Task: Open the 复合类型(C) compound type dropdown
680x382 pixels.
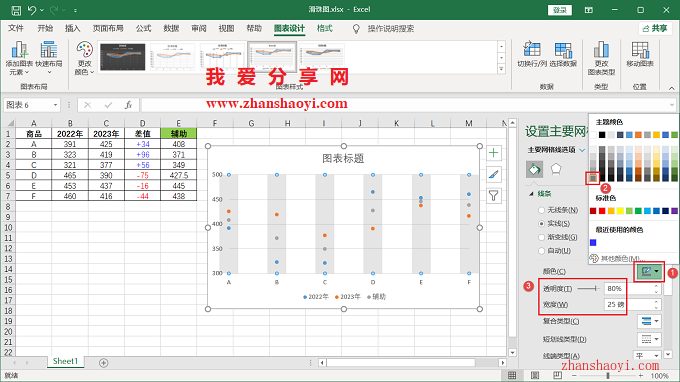Action: (x=649, y=321)
